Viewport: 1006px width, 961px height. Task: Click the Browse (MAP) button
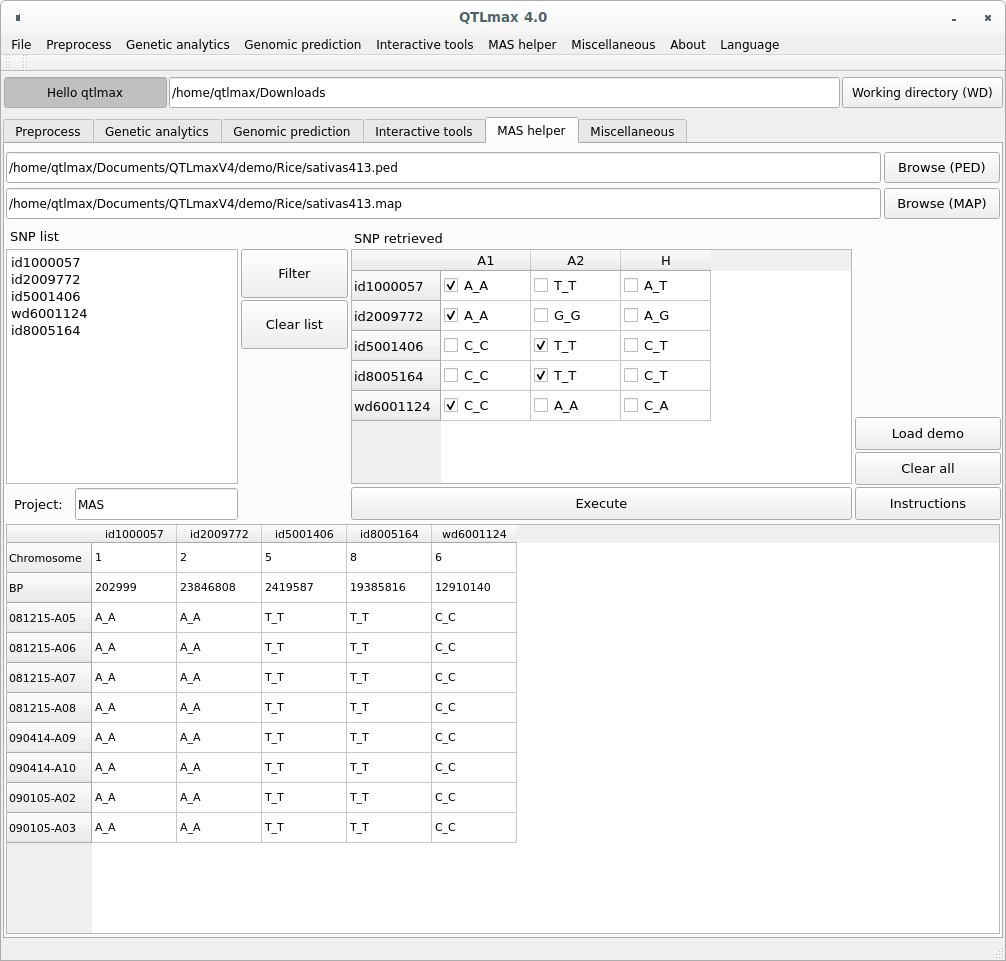941,203
